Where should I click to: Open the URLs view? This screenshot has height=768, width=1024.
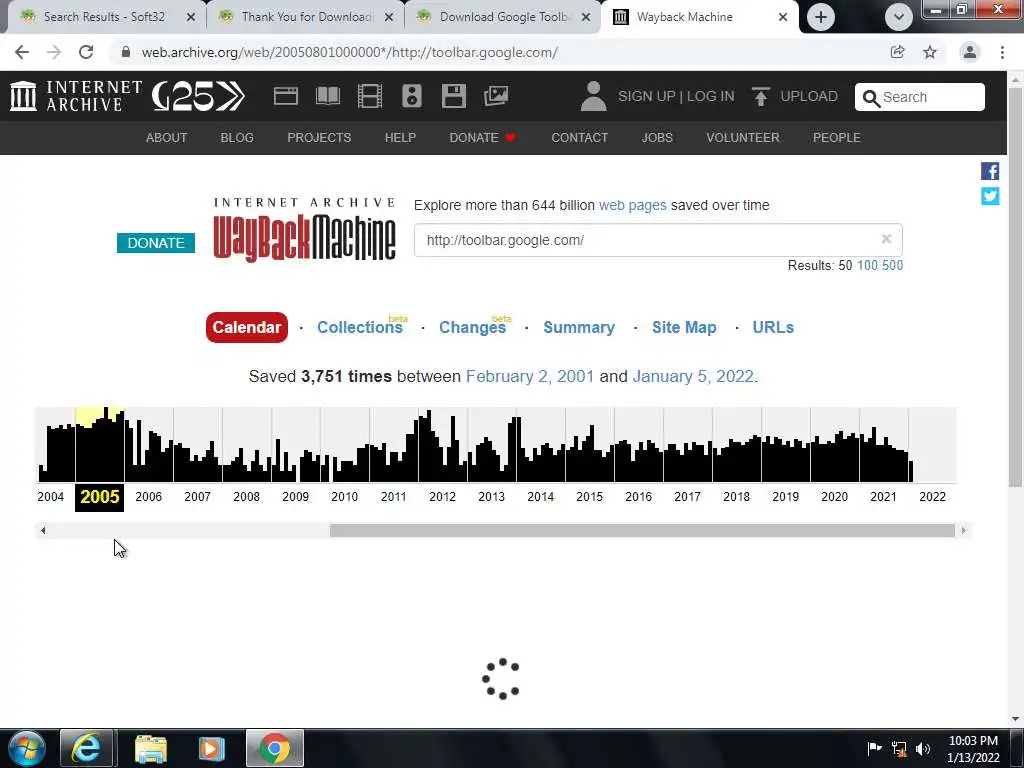point(773,327)
